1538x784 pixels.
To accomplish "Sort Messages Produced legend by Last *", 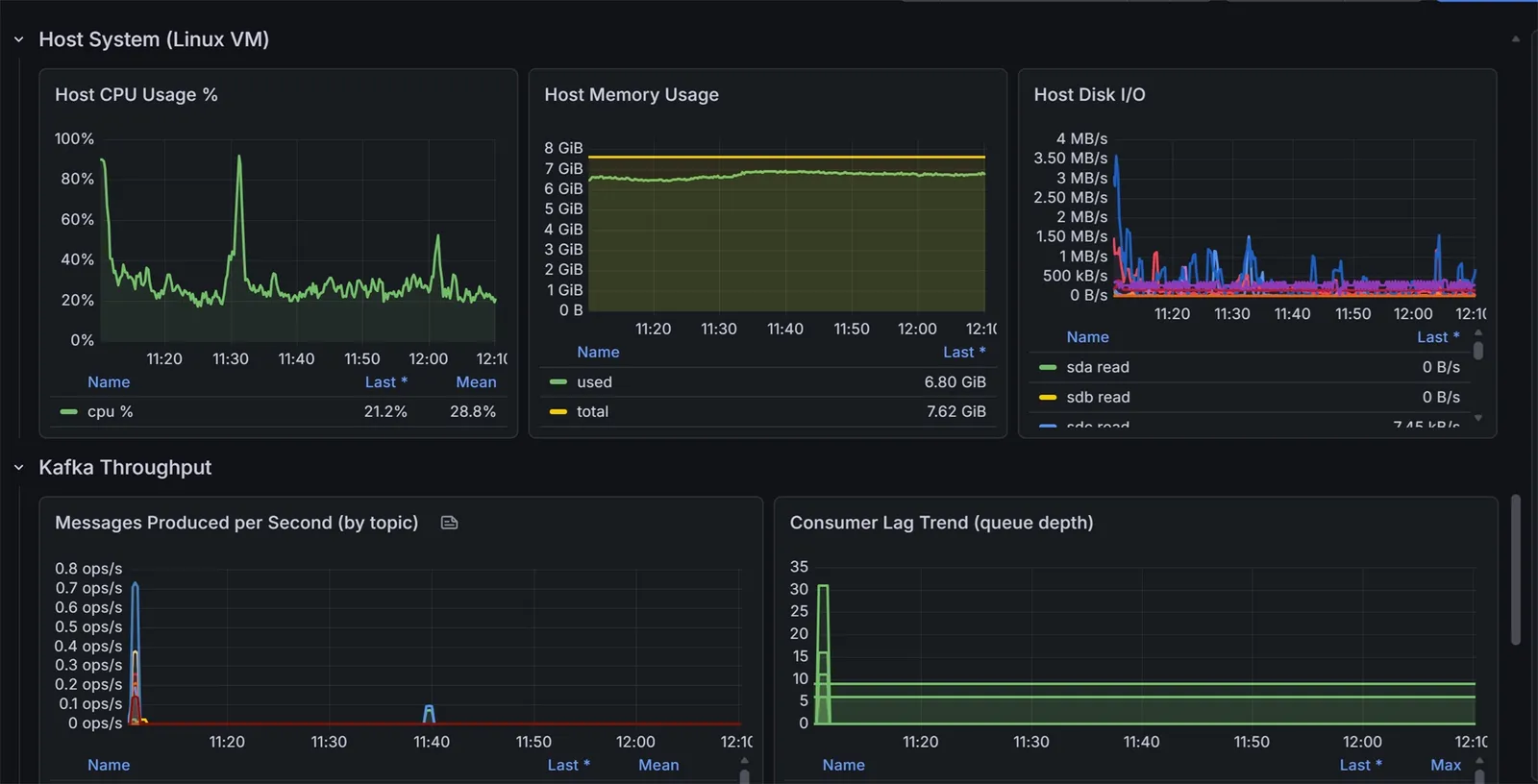I will coord(569,766).
